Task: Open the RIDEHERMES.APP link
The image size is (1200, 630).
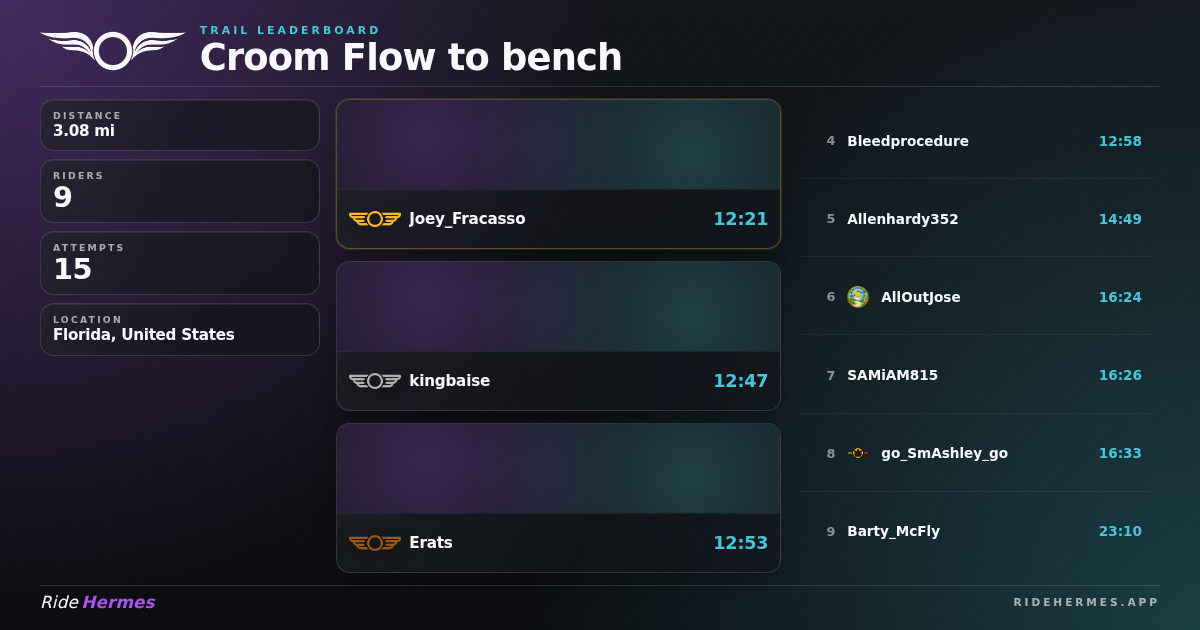Action: click(x=1086, y=602)
